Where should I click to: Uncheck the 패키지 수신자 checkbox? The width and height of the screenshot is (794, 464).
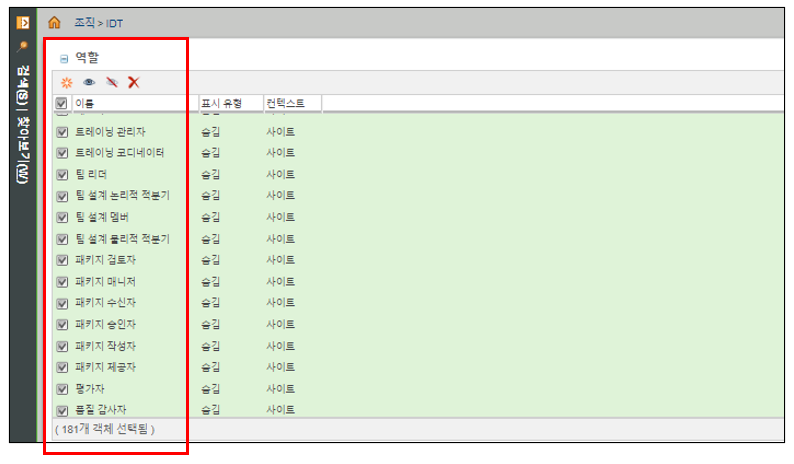tap(62, 303)
